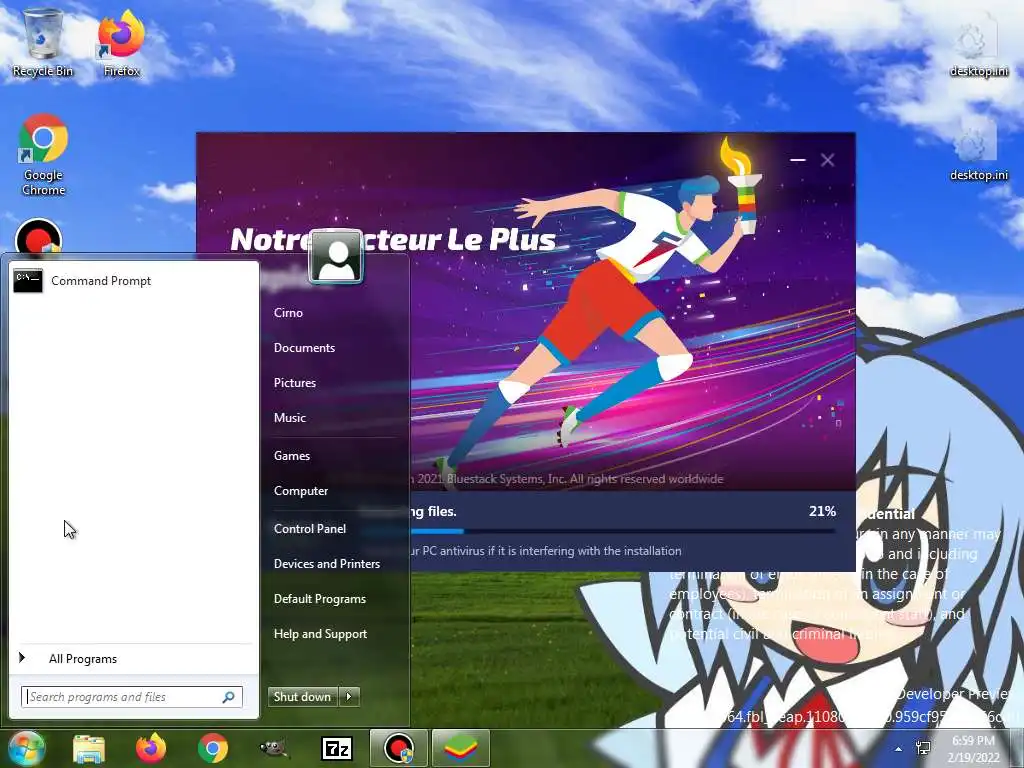This screenshot has width=1024, height=768.
Task: Open Computer from the Start menu
Action: [x=300, y=491]
